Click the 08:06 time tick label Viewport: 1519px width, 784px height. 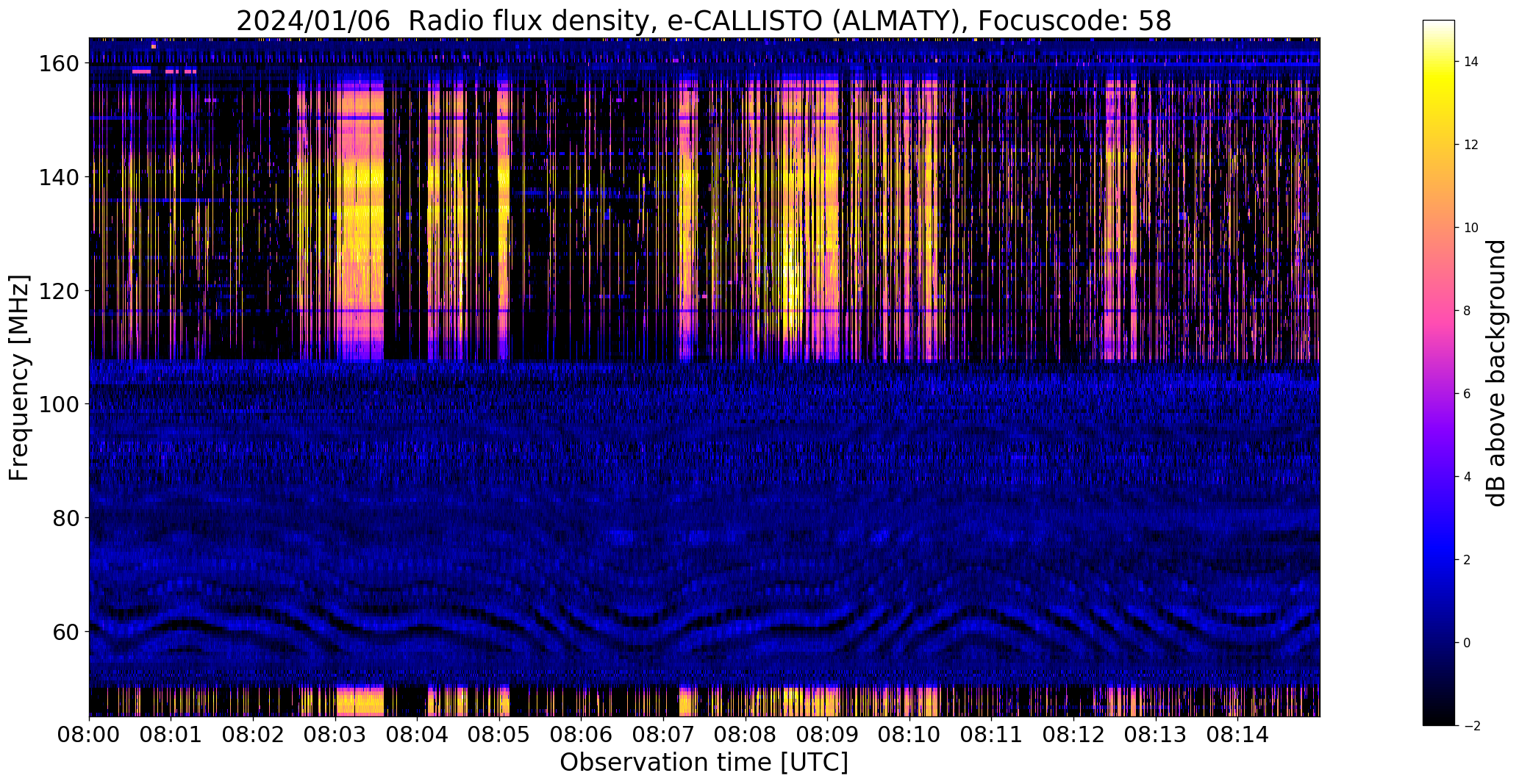[x=581, y=734]
